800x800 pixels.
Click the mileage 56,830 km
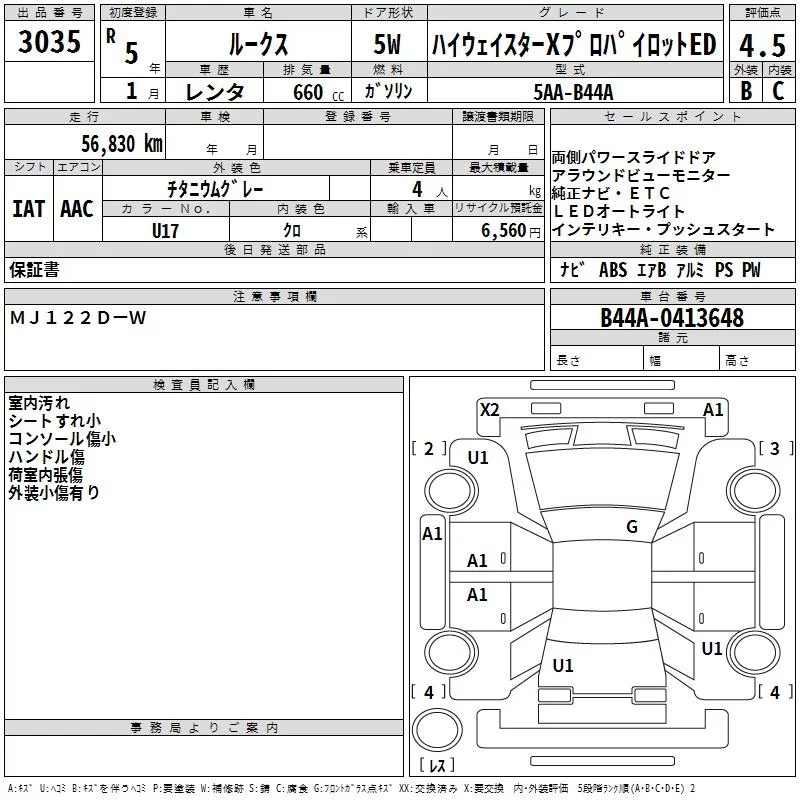tap(122, 144)
